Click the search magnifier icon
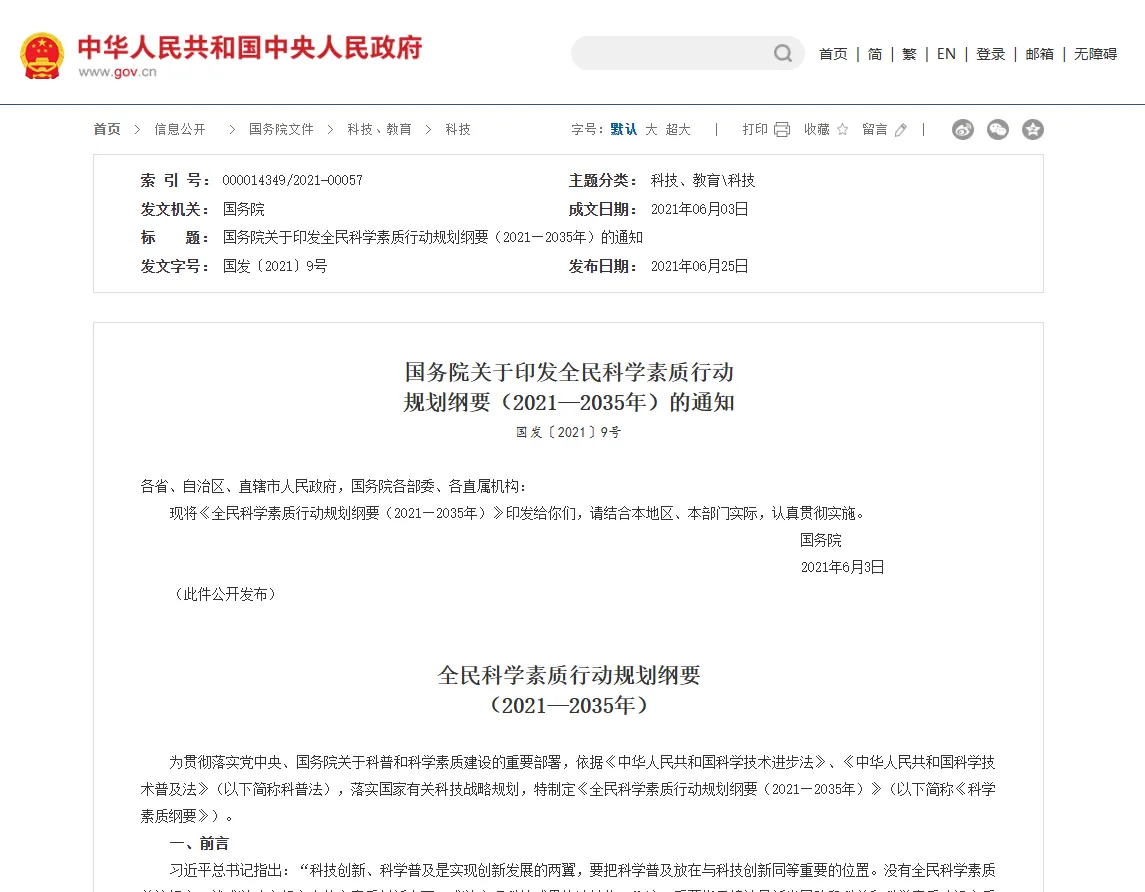 [x=783, y=54]
